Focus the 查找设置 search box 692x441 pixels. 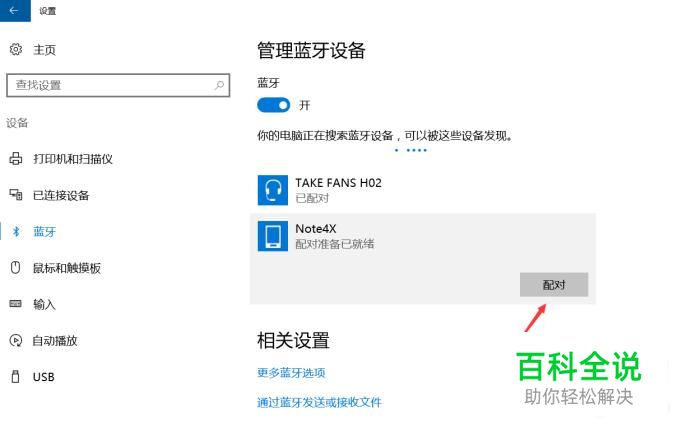click(x=118, y=85)
